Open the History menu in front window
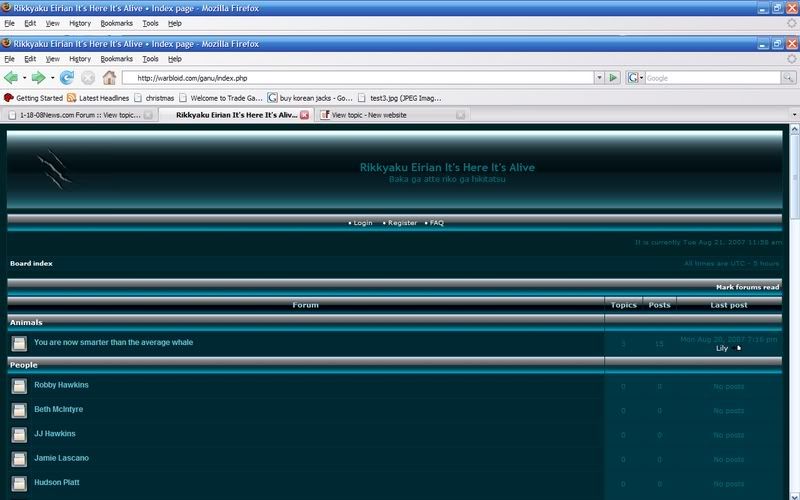Viewport: 800px width, 500px height. tap(80, 59)
